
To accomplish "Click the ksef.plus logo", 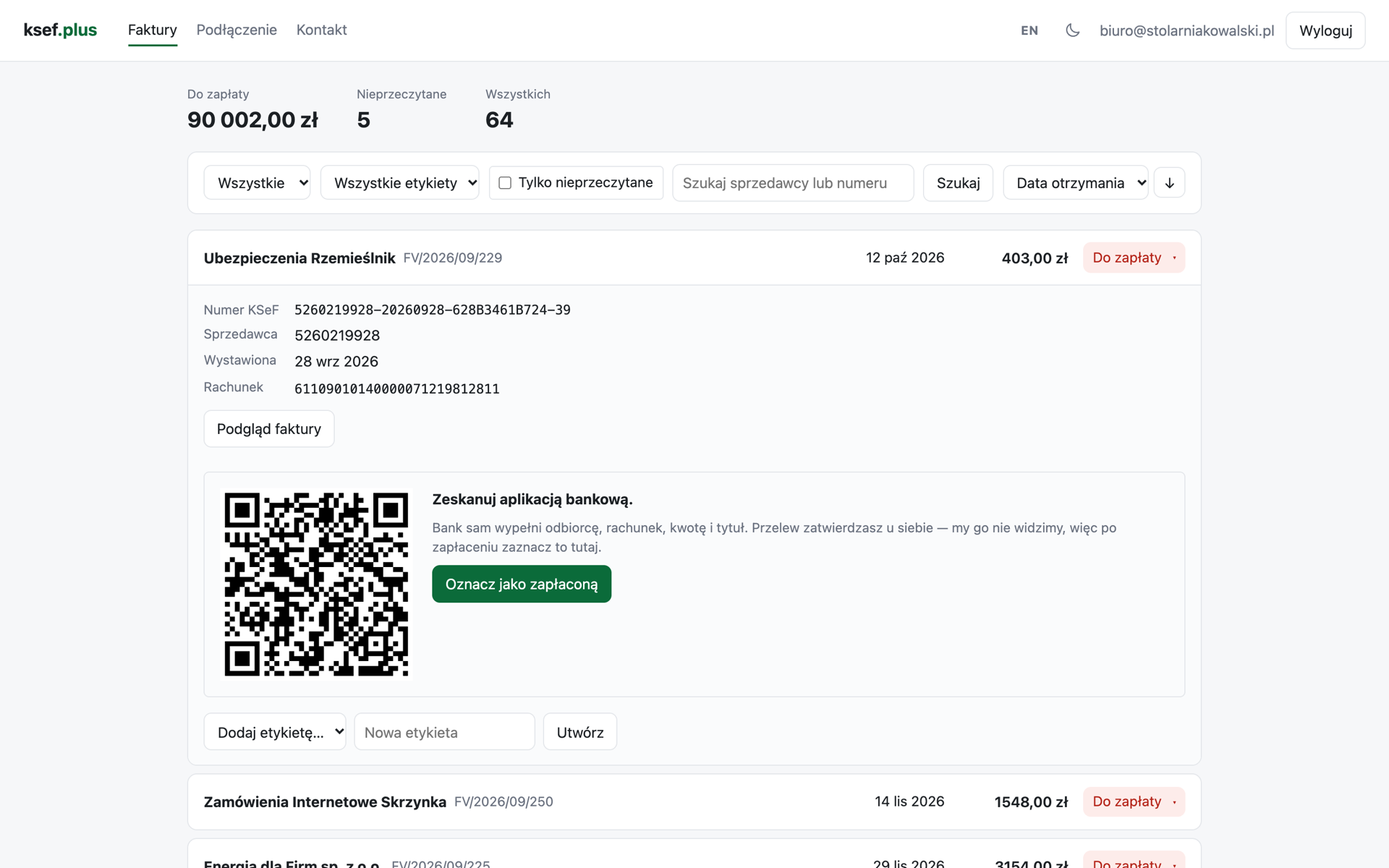I will point(60,30).
